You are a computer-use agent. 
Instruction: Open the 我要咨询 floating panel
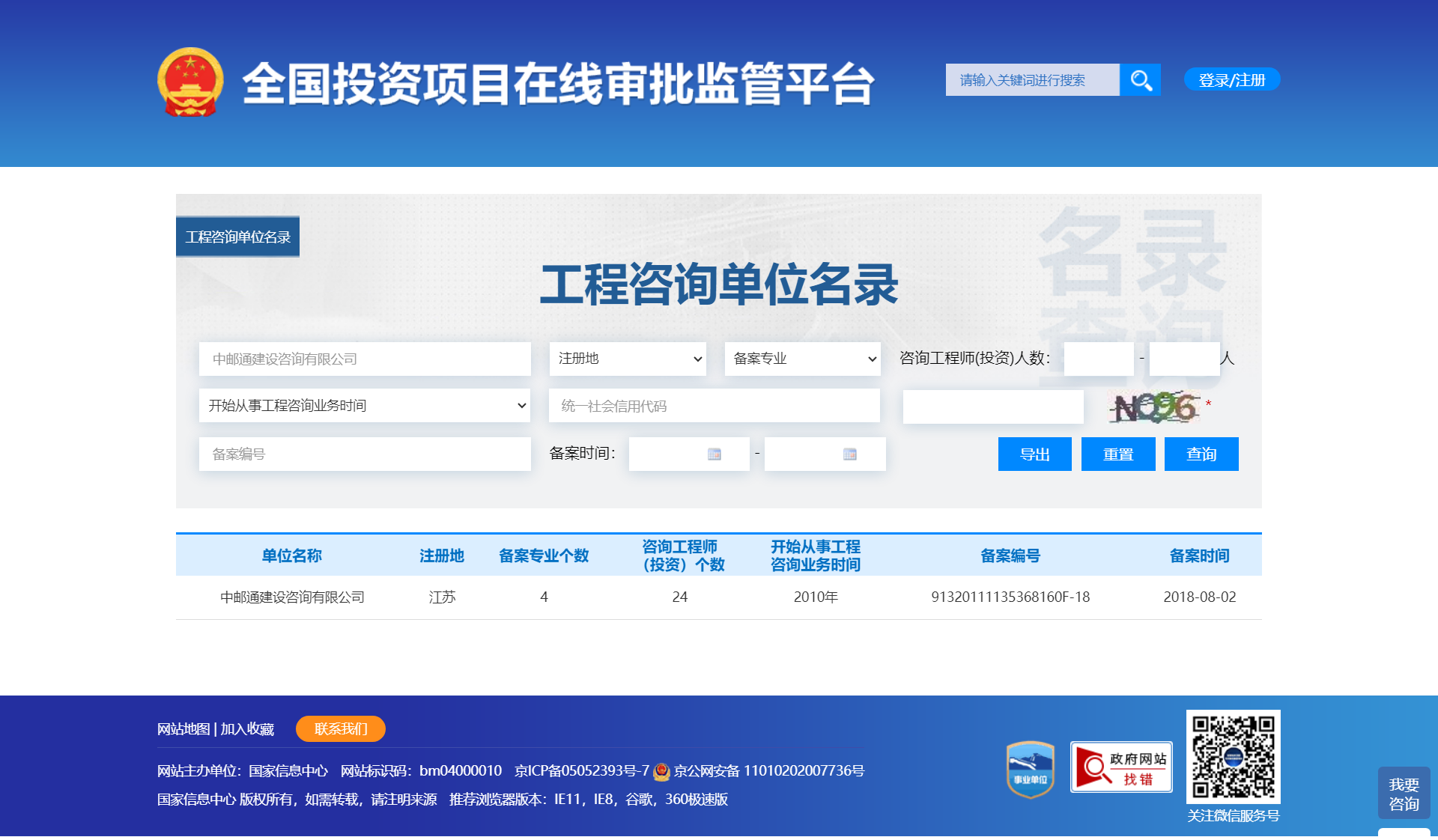coord(1403,793)
